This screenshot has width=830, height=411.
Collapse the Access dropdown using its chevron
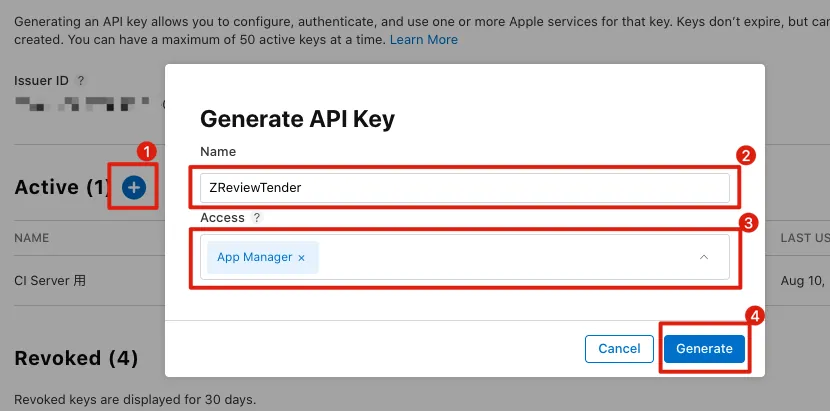[704, 257]
